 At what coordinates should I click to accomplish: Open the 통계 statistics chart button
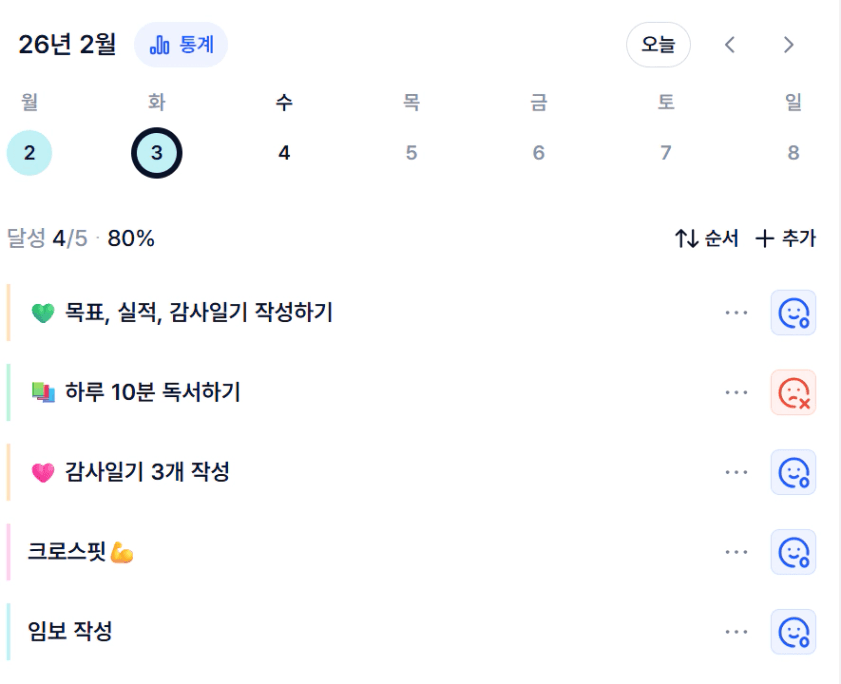click(x=181, y=45)
